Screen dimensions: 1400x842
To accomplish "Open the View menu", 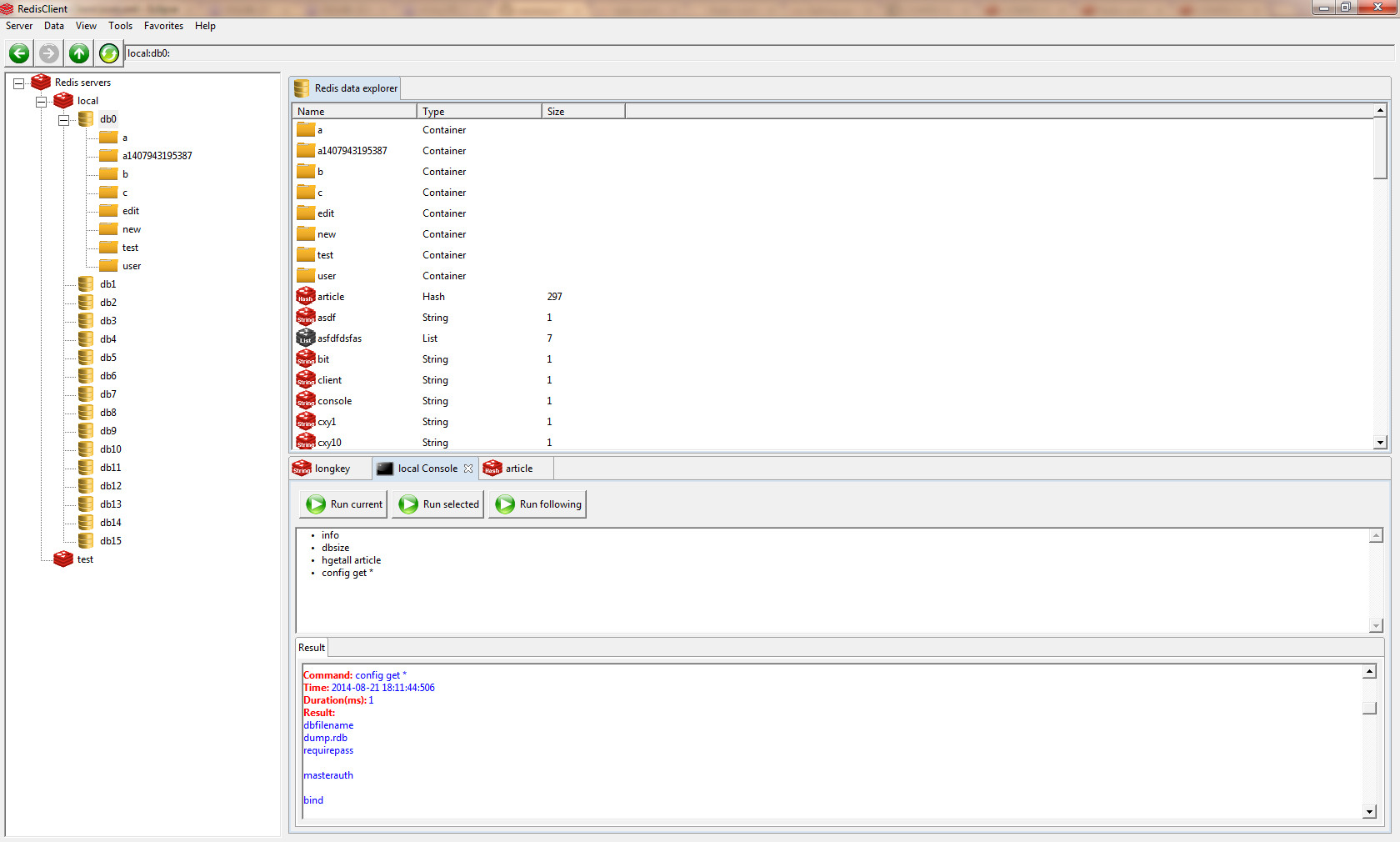I will pos(86,26).
